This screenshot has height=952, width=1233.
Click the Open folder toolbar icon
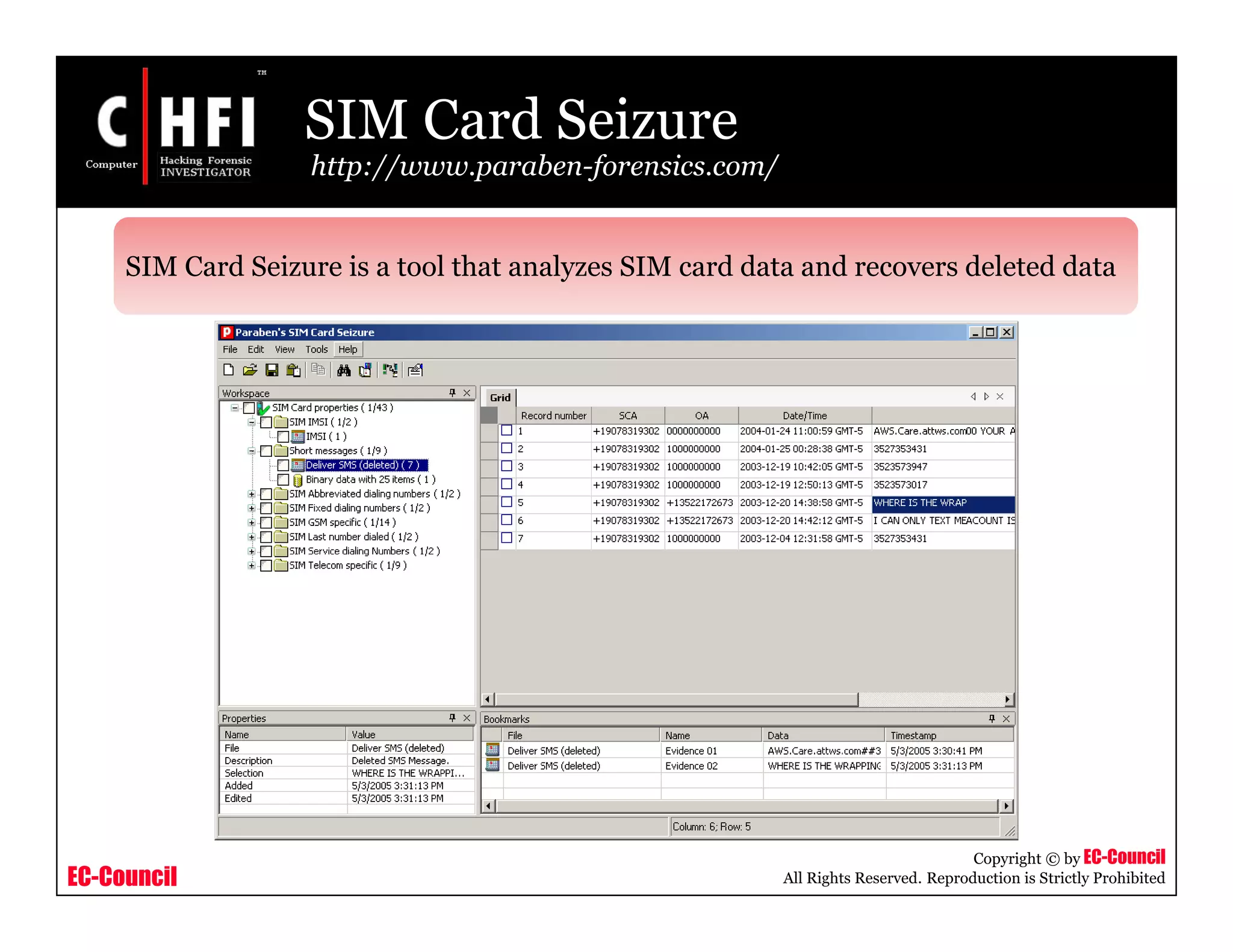point(250,370)
